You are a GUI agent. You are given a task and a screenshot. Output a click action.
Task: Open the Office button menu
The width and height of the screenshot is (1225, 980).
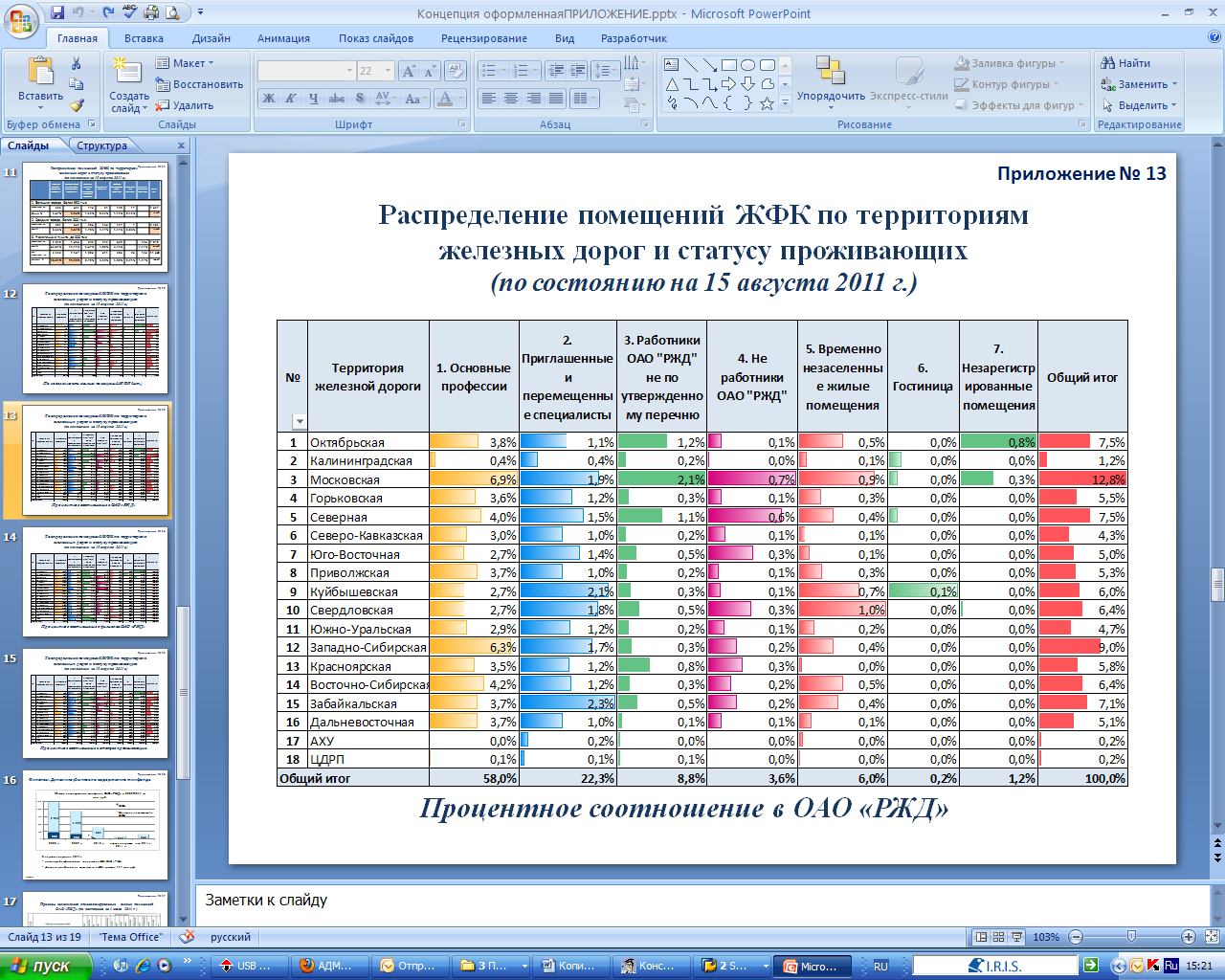pyautogui.click(x=20, y=19)
